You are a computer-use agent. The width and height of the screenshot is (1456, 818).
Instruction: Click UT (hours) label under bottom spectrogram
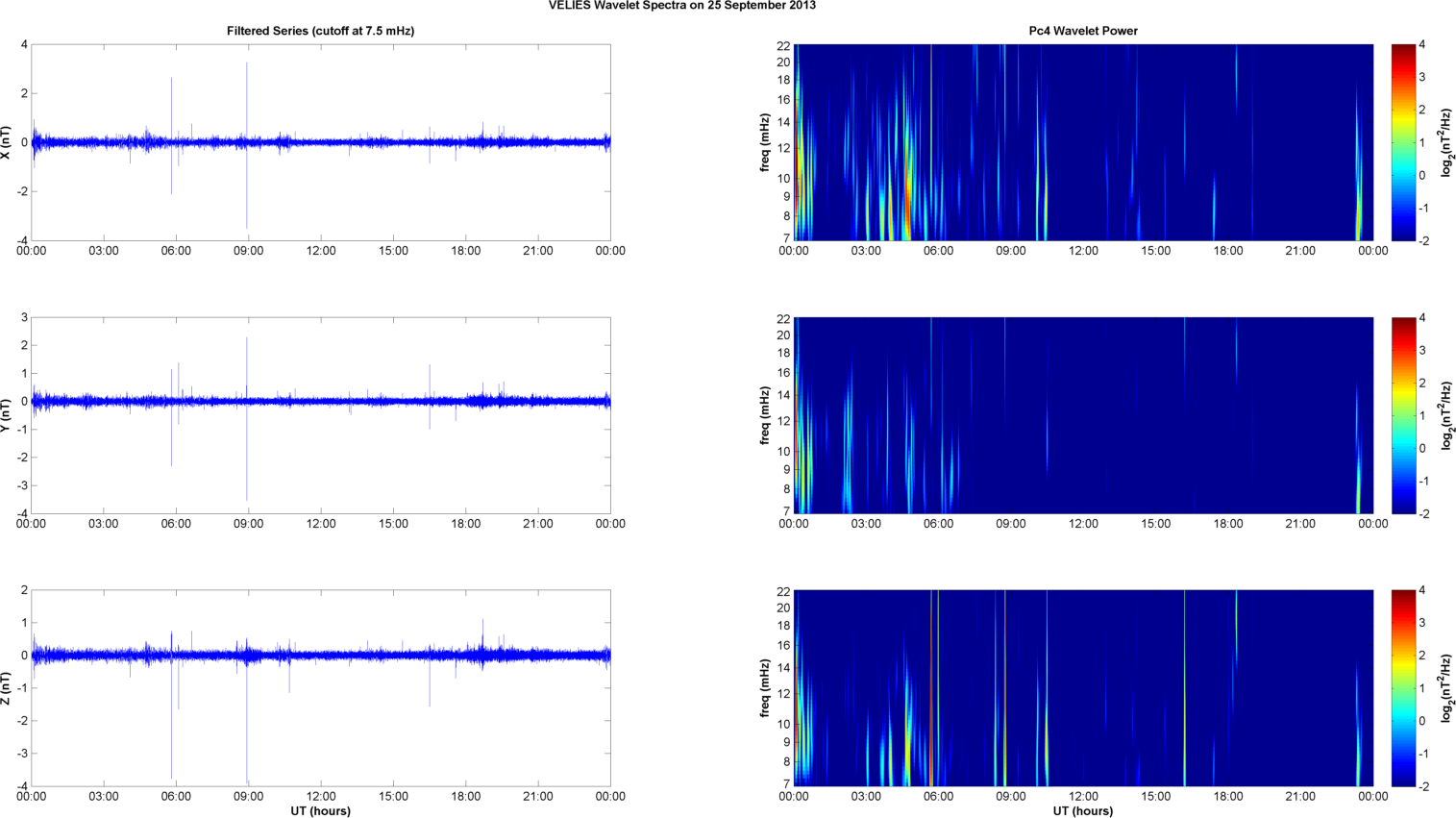pos(1082,811)
